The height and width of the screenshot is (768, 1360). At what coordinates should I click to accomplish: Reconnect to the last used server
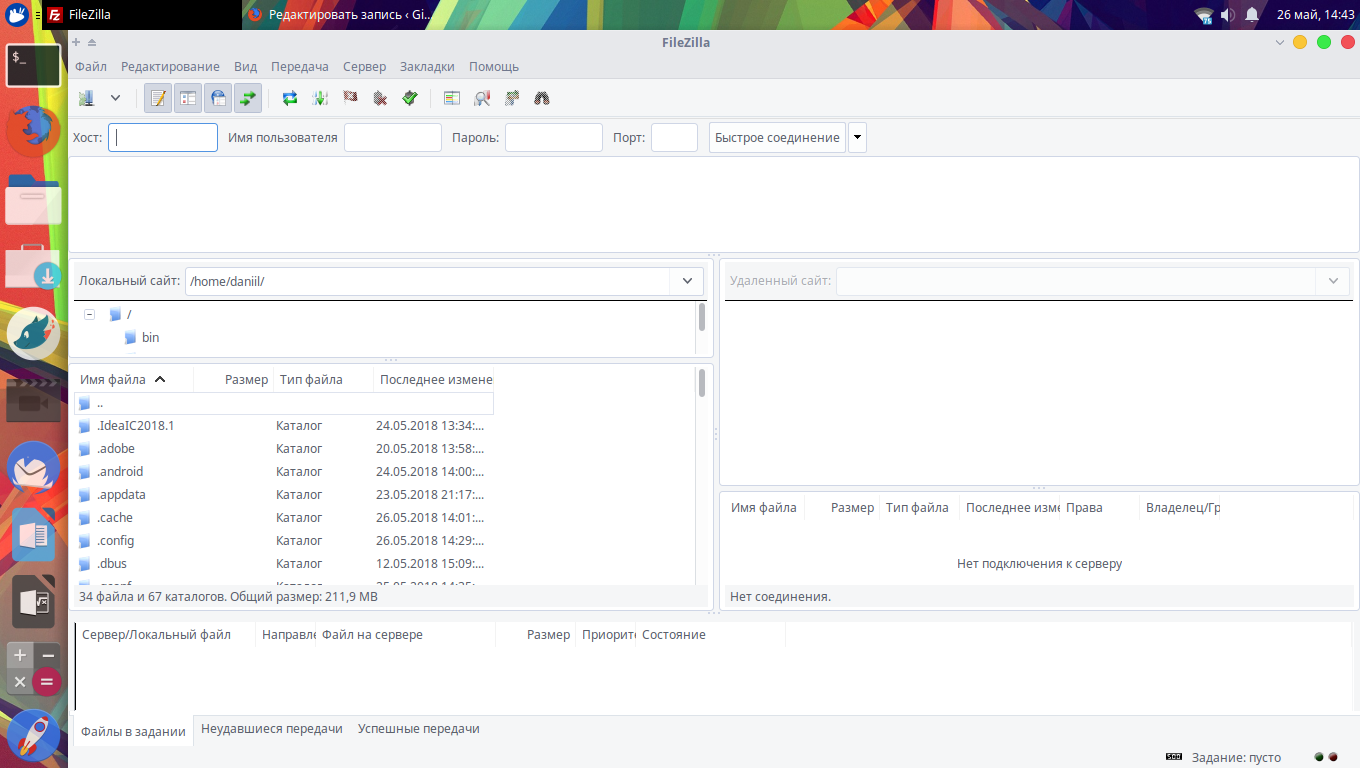pyautogui.click(x=410, y=98)
